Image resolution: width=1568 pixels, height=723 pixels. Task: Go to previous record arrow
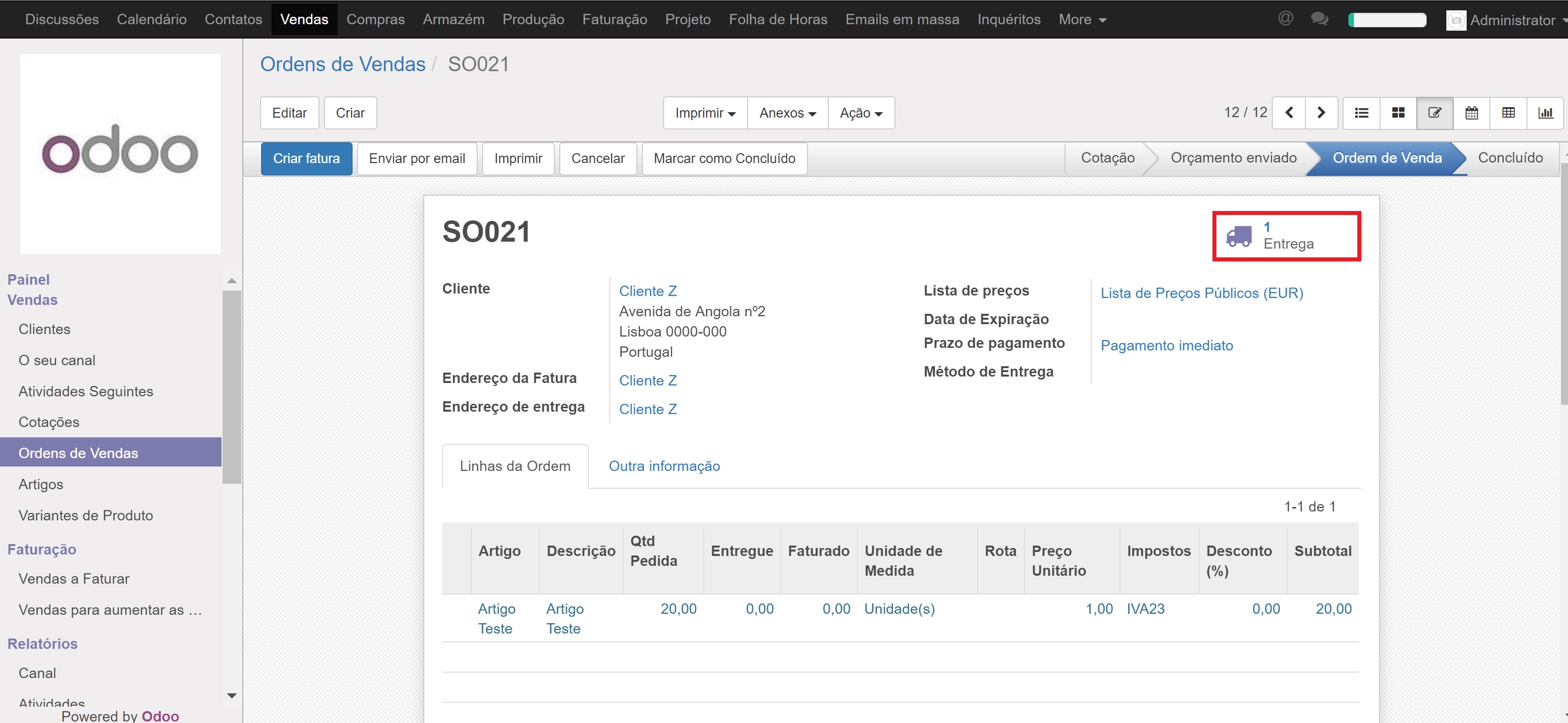point(1289,113)
